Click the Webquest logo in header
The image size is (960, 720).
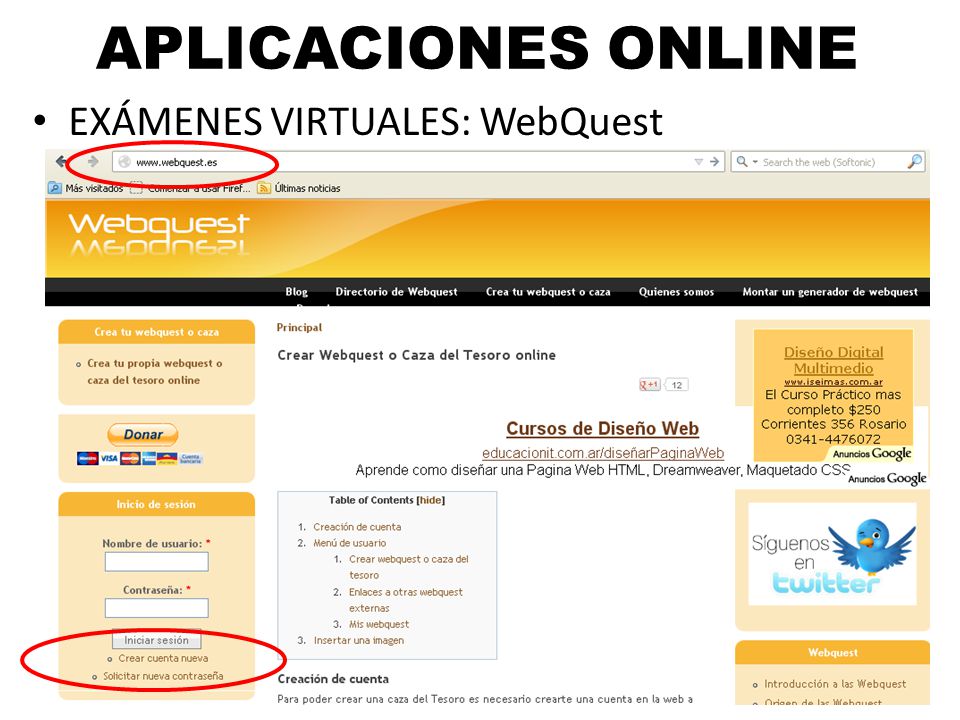tap(159, 233)
